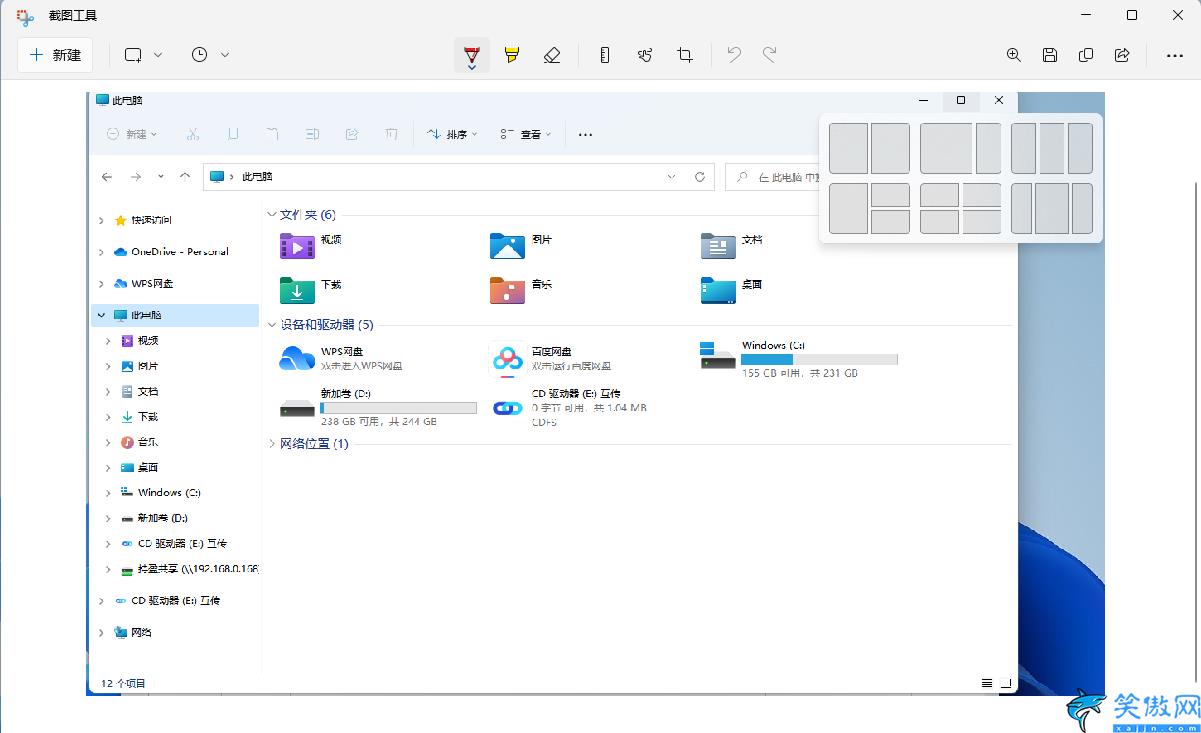
Task: Open the purple 视频 folder icon in 文件夹 group
Action: pyautogui.click(x=297, y=246)
